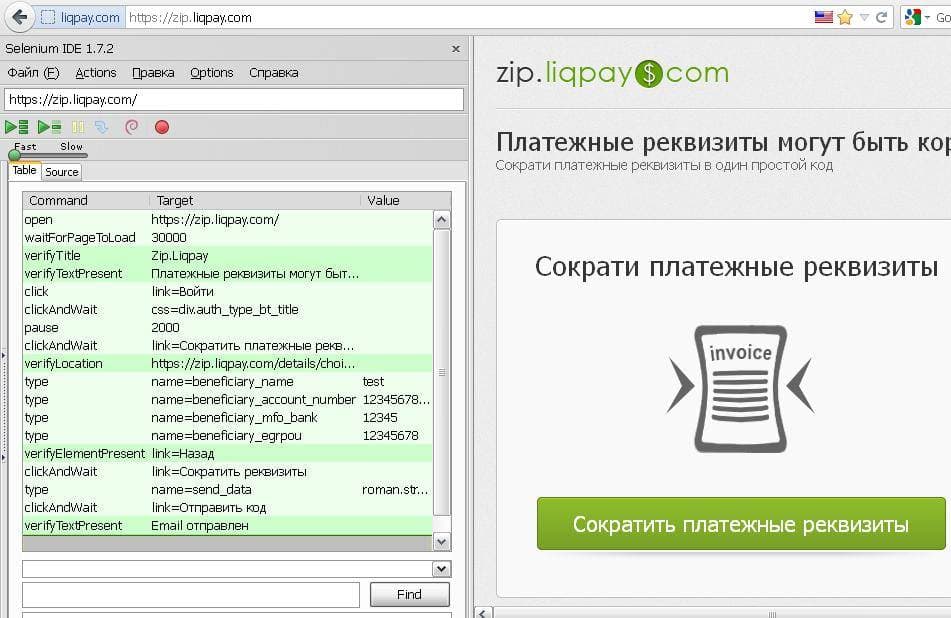
Task: Click the Step icon in toolbar
Action: click(x=101, y=127)
